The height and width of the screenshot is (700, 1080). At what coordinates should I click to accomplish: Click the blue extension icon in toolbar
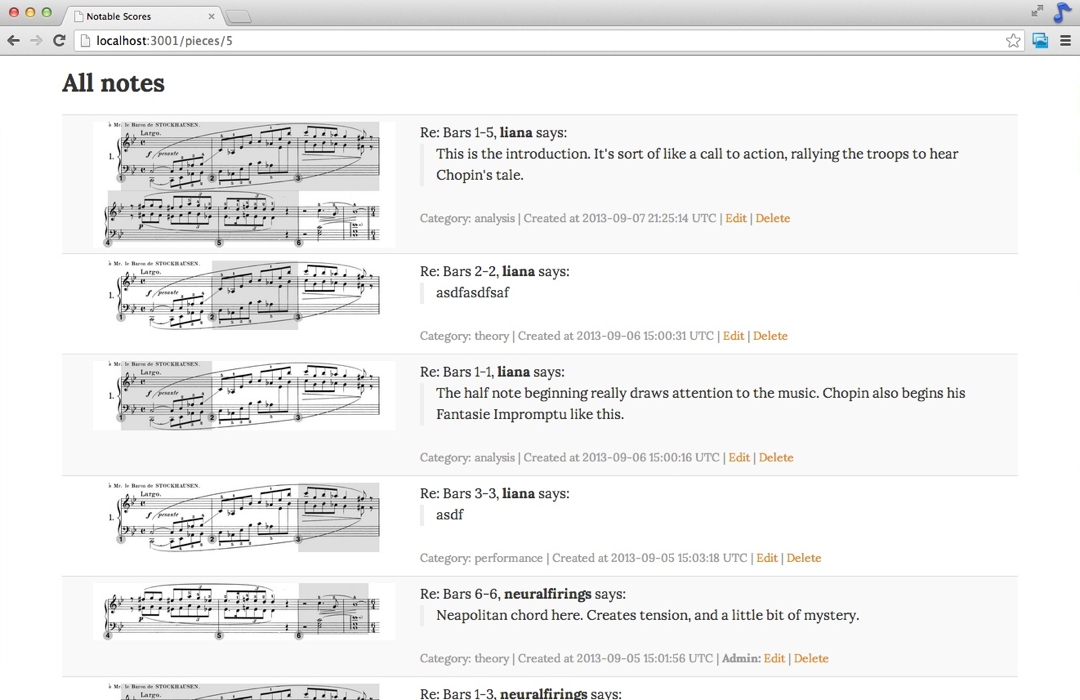[x=1040, y=40]
